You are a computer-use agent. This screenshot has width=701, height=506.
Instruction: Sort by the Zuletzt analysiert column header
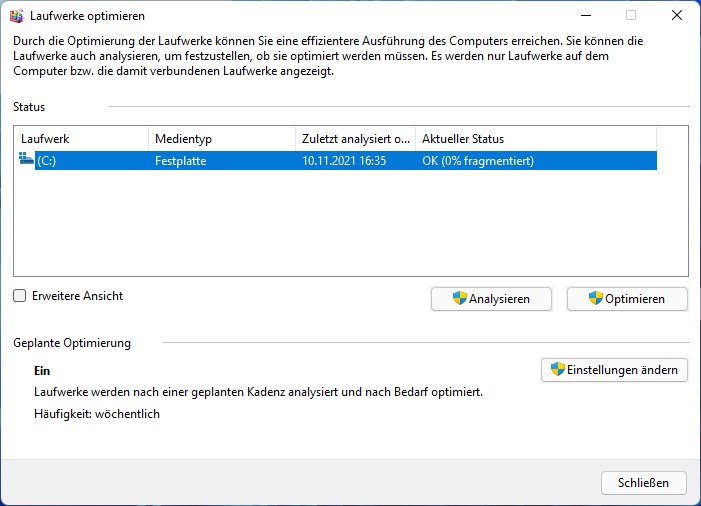[x=355, y=139]
